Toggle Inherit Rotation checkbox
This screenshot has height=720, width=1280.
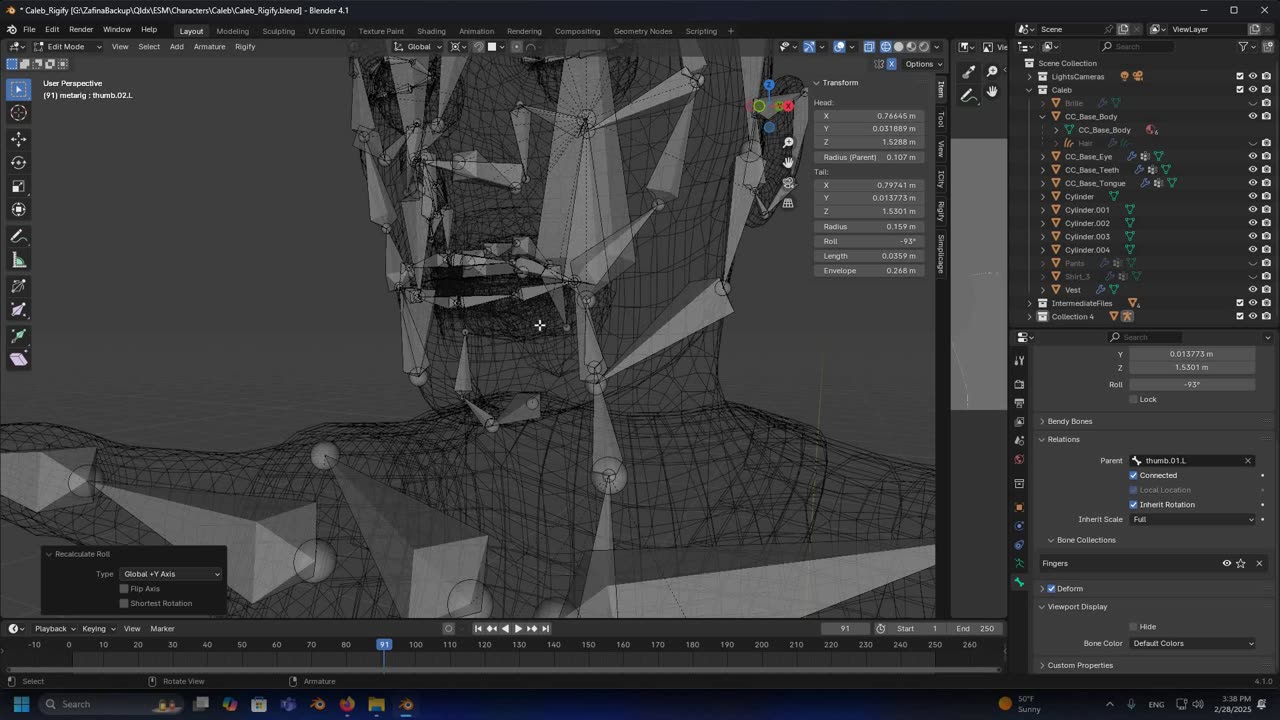pyautogui.click(x=1133, y=504)
